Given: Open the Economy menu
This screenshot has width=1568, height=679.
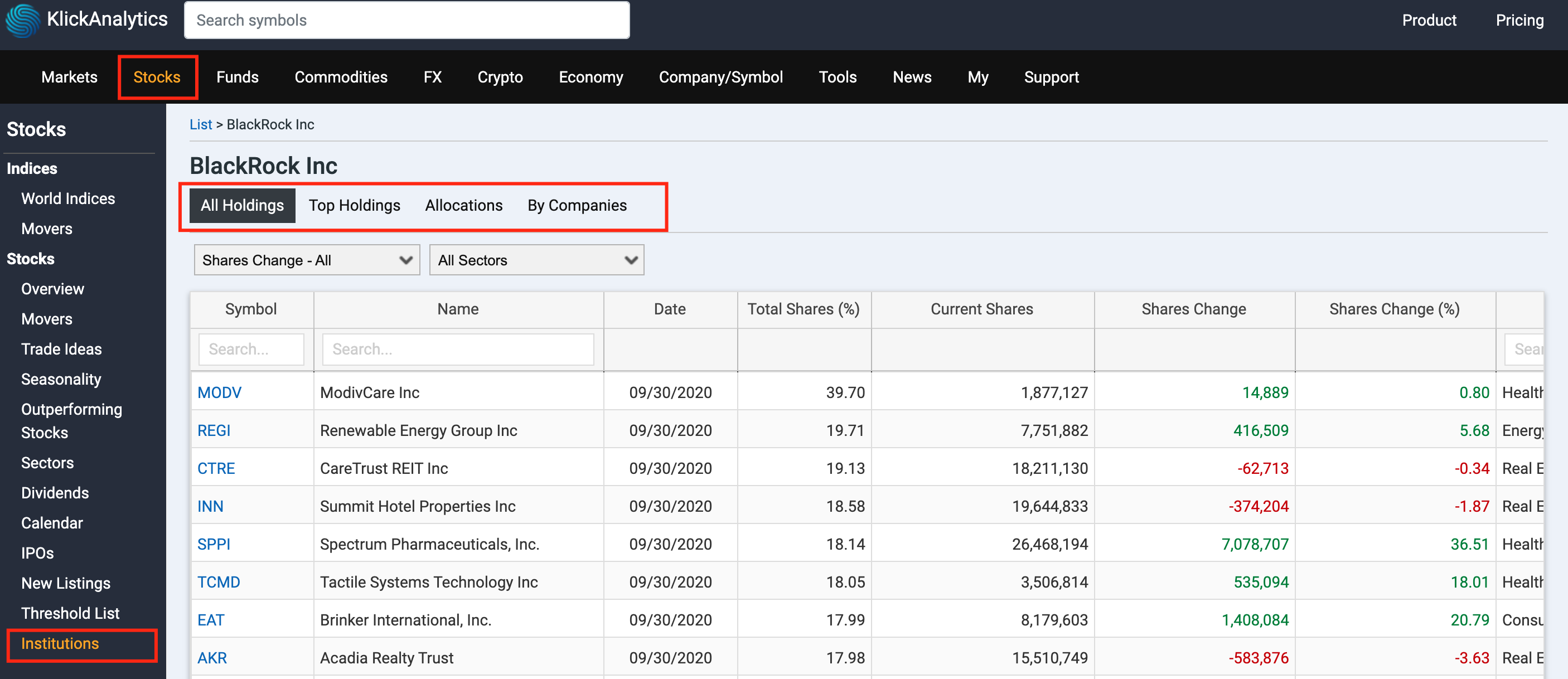Looking at the screenshot, I should [x=591, y=77].
